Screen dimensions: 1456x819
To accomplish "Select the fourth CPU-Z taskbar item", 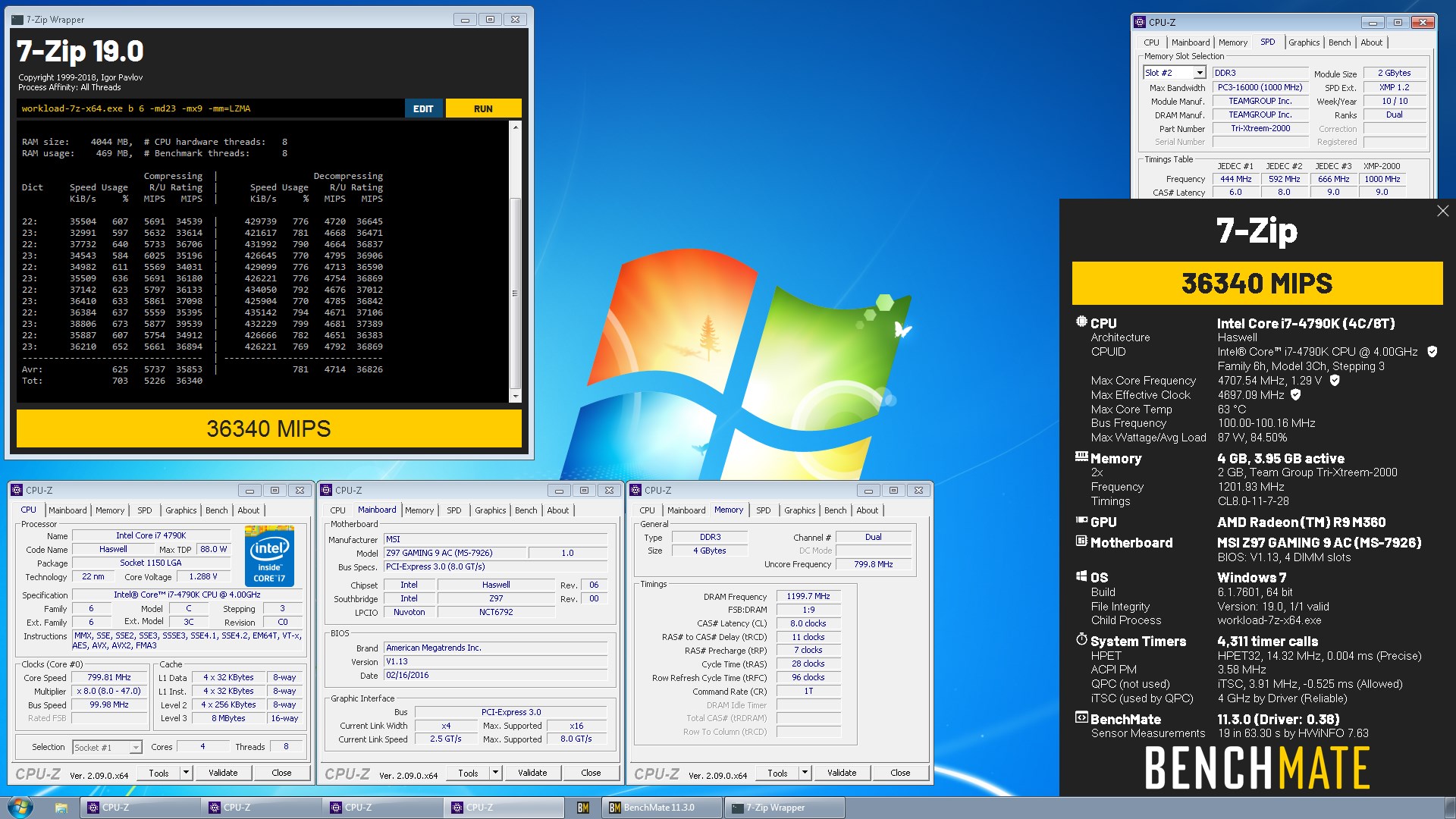I will tap(504, 808).
